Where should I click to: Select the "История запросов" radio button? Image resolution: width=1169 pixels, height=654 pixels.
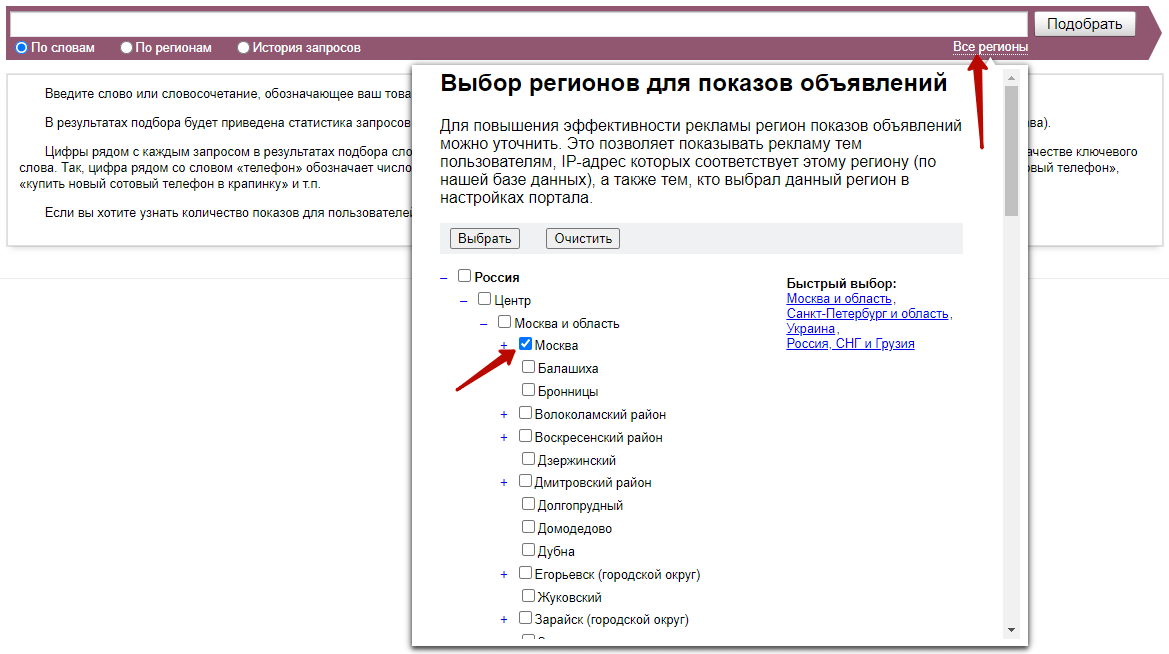point(242,47)
